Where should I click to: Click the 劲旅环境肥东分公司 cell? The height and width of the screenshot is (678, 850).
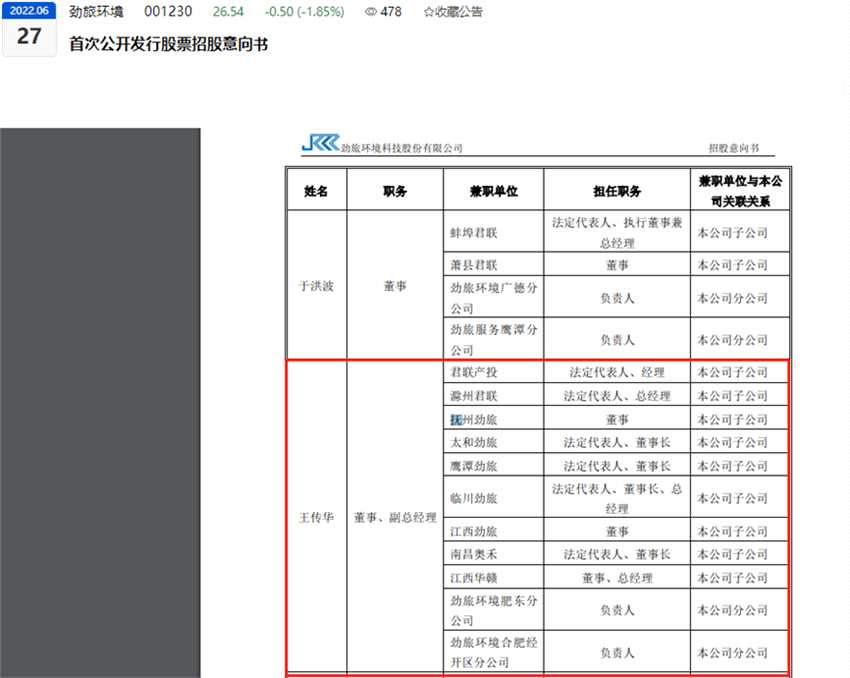point(493,610)
